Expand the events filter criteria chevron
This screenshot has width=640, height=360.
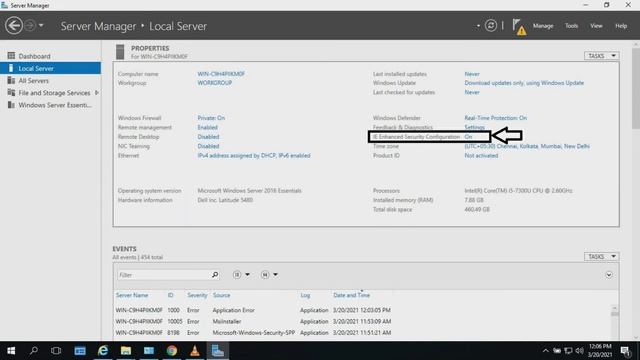(609, 275)
